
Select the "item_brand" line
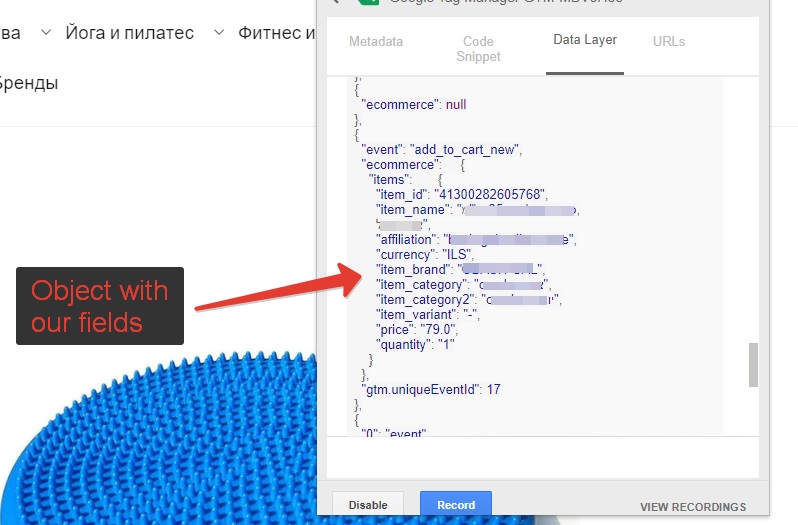click(x=460, y=269)
